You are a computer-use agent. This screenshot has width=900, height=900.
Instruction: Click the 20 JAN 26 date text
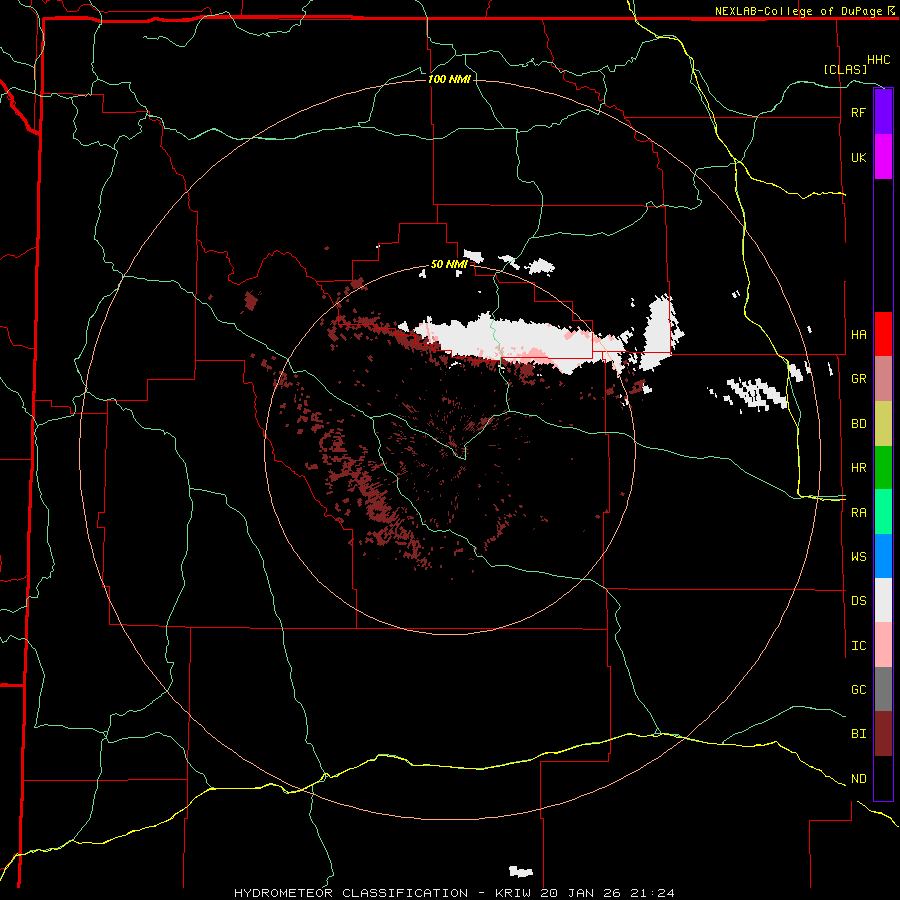click(582, 893)
